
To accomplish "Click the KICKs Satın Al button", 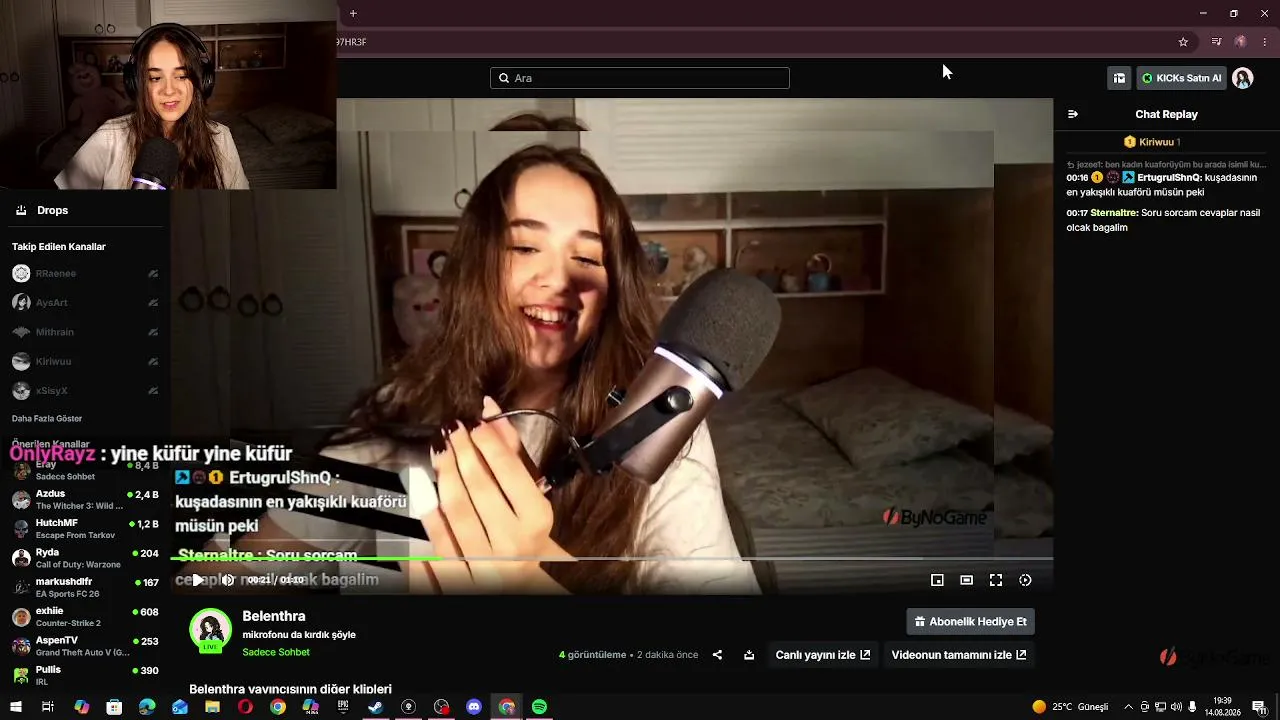I will (x=1181, y=78).
